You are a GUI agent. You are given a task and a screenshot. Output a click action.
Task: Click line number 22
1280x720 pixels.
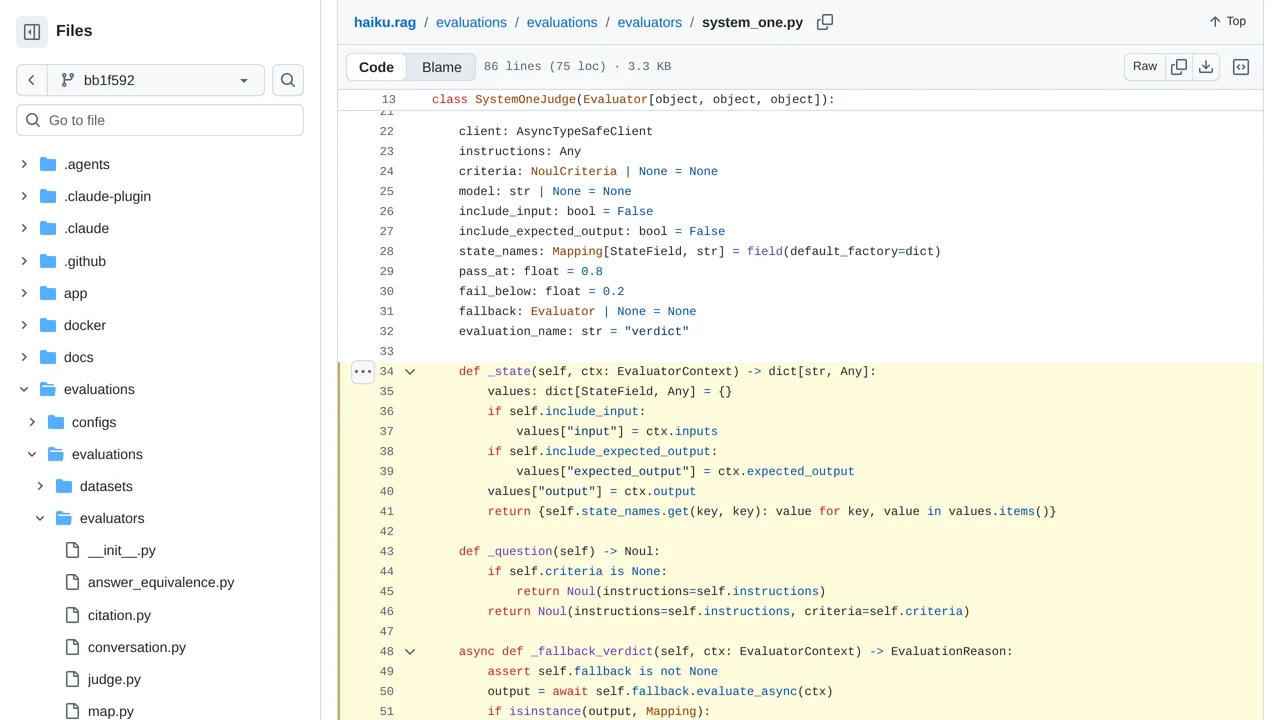(x=387, y=131)
